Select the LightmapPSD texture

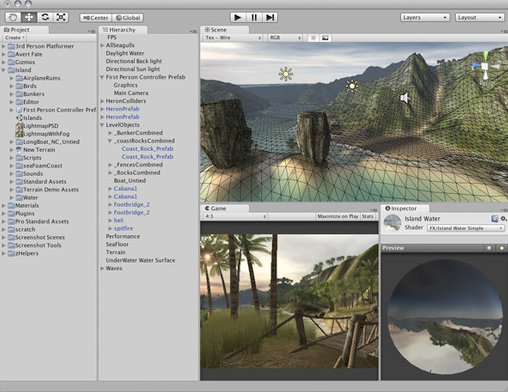coord(37,126)
